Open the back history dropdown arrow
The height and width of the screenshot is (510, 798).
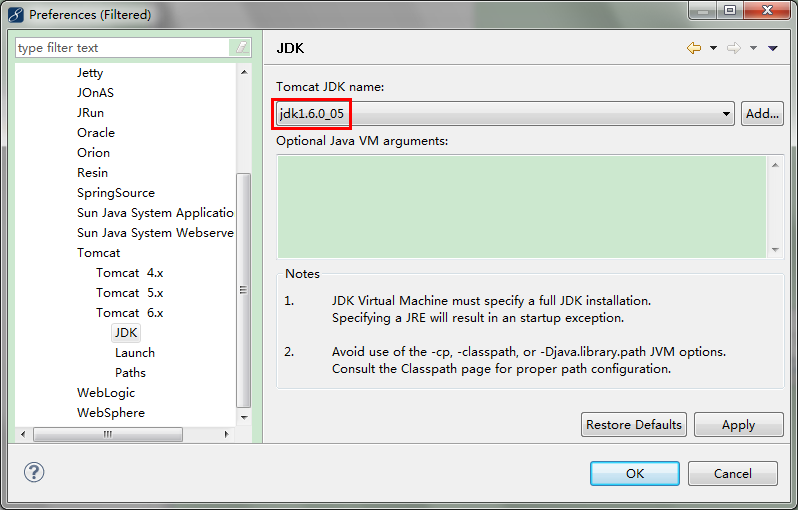tap(714, 48)
